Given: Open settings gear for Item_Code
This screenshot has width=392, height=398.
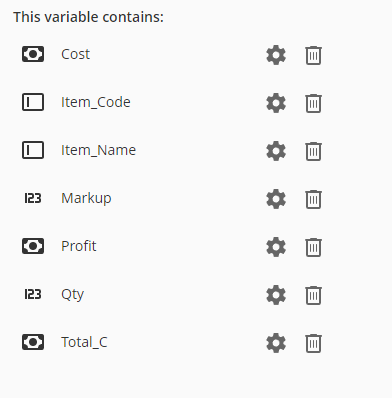Looking at the screenshot, I should pos(276,103).
